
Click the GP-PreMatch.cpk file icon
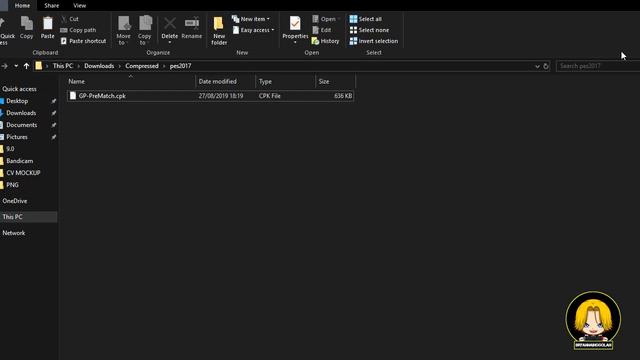pyautogui.click(x=73, y=96)
